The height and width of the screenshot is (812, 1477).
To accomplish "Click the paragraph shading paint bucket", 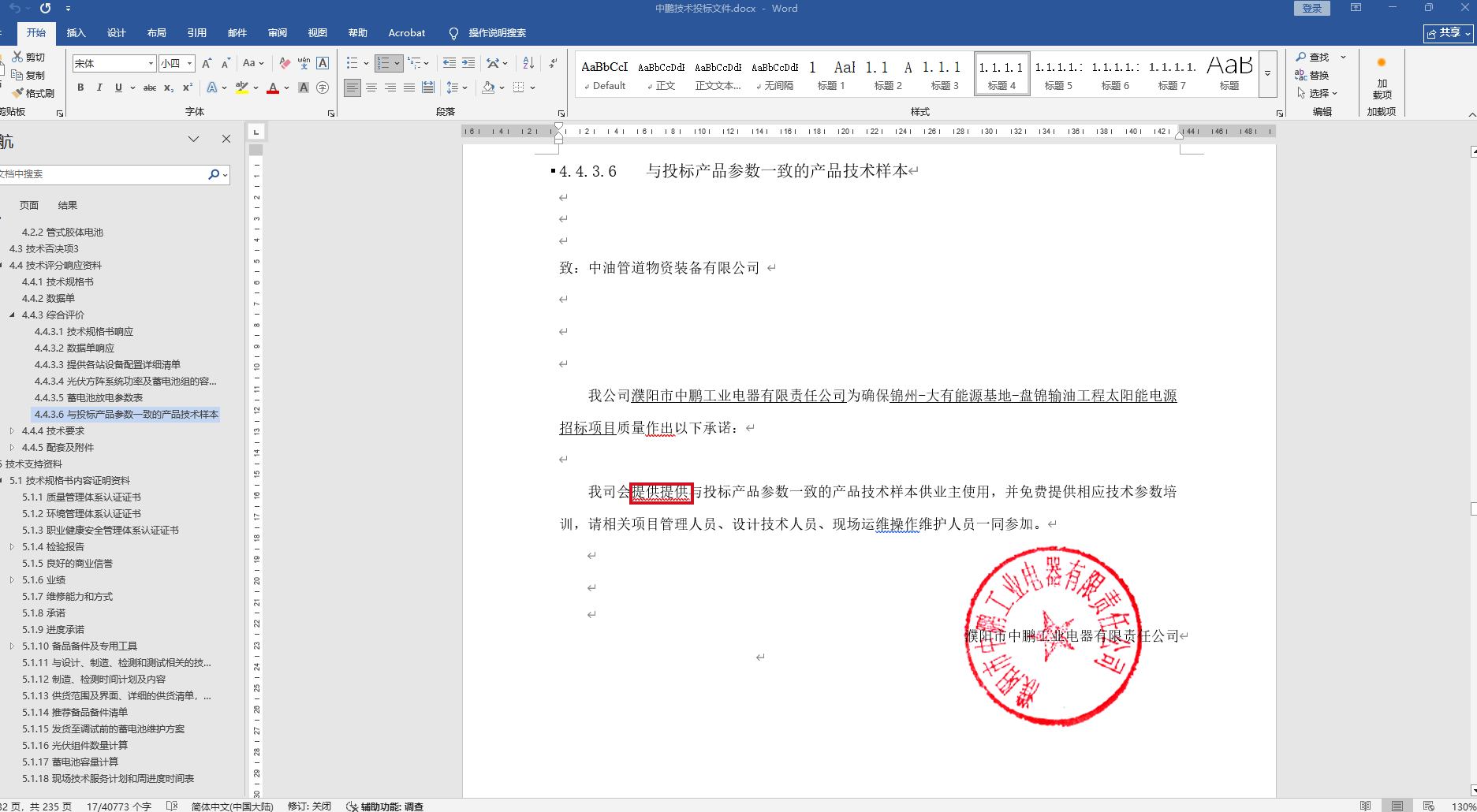I will [488, 88].
